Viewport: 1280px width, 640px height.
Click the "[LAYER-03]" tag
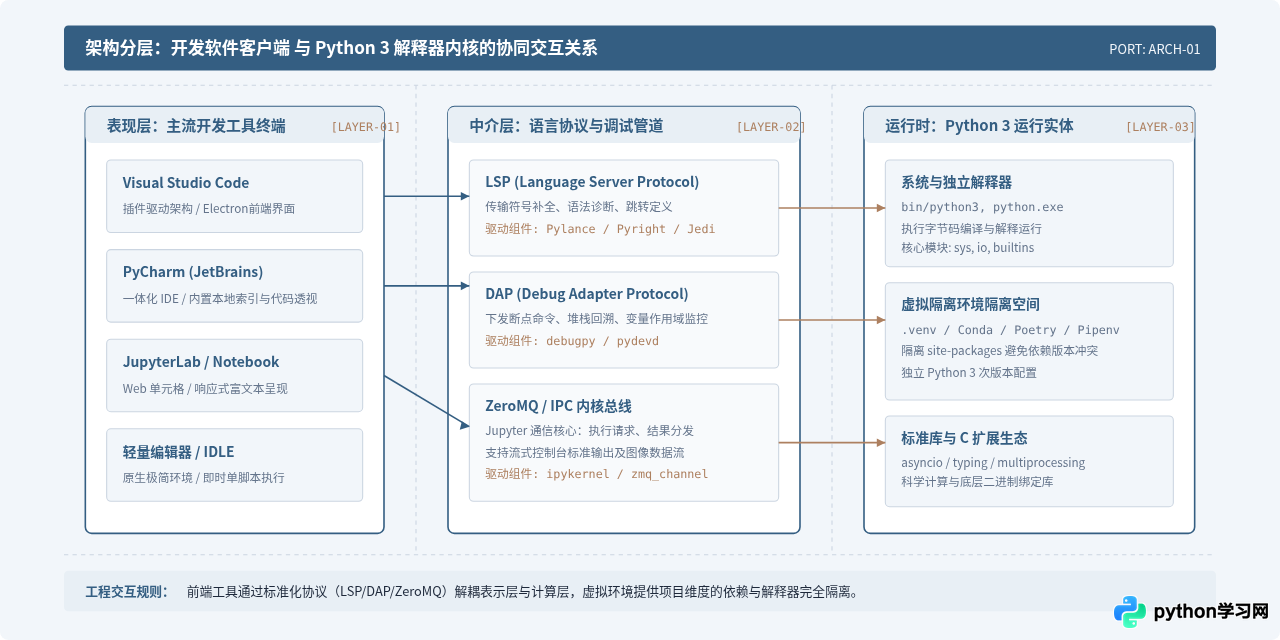point(1160,127)
